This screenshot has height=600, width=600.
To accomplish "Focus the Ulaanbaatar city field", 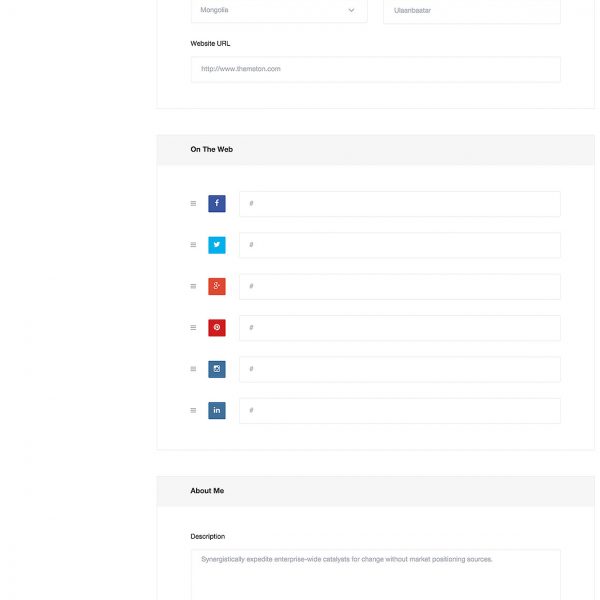I will point(472,11).
